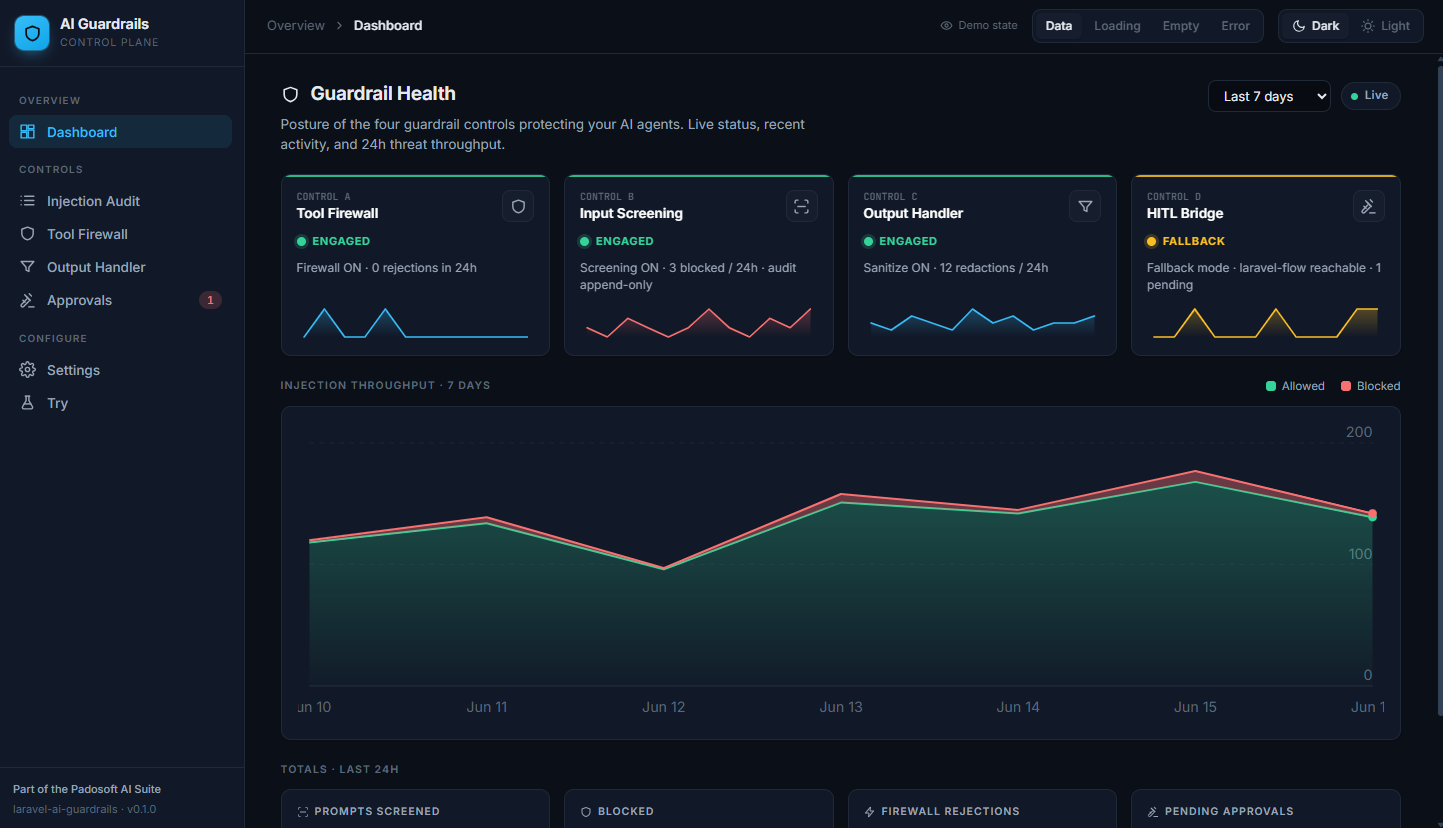Open Approvals page
The image size is (1443, 828).
(120, 300)
